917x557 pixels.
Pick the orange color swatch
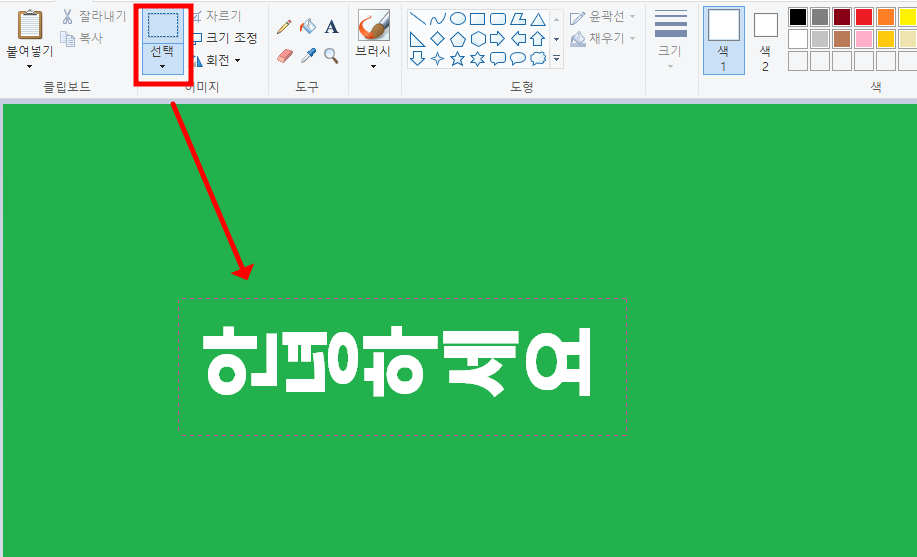point(886,16)
